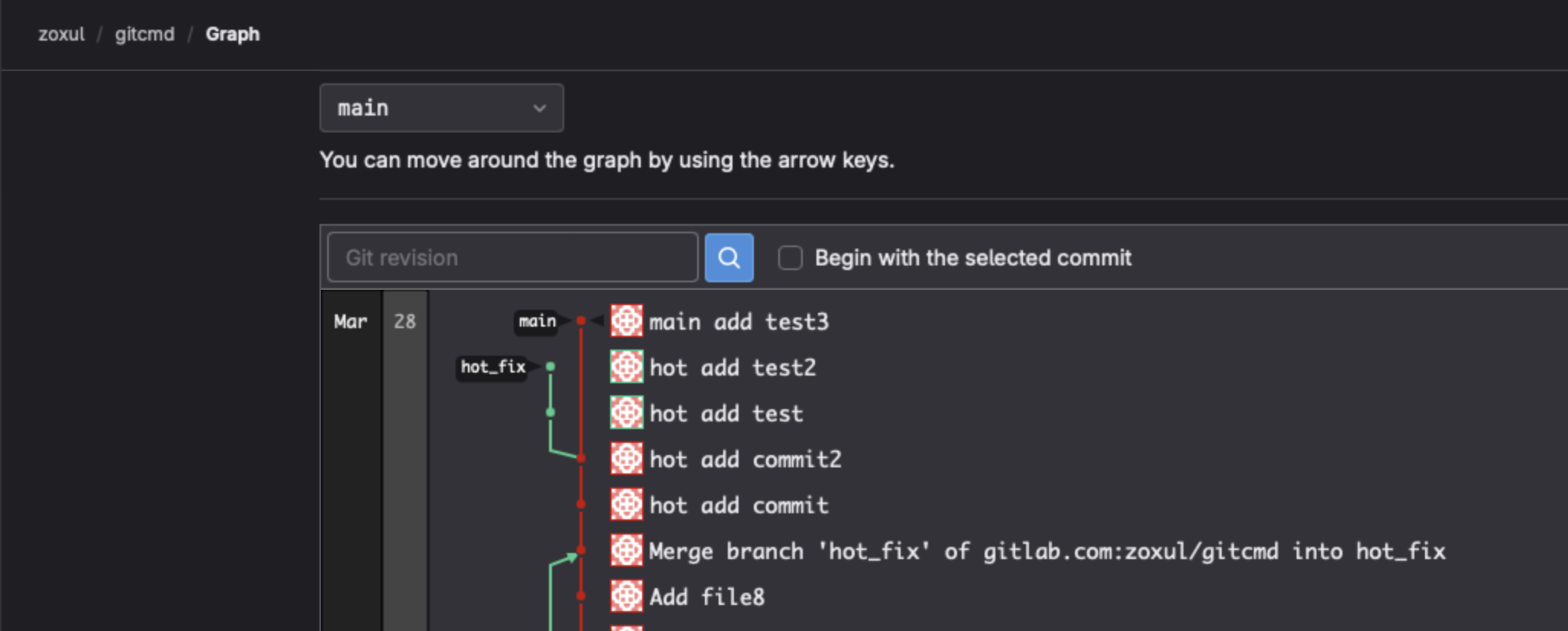
Task: Click the 'main' branch label tag
Action: pos(537,321)
